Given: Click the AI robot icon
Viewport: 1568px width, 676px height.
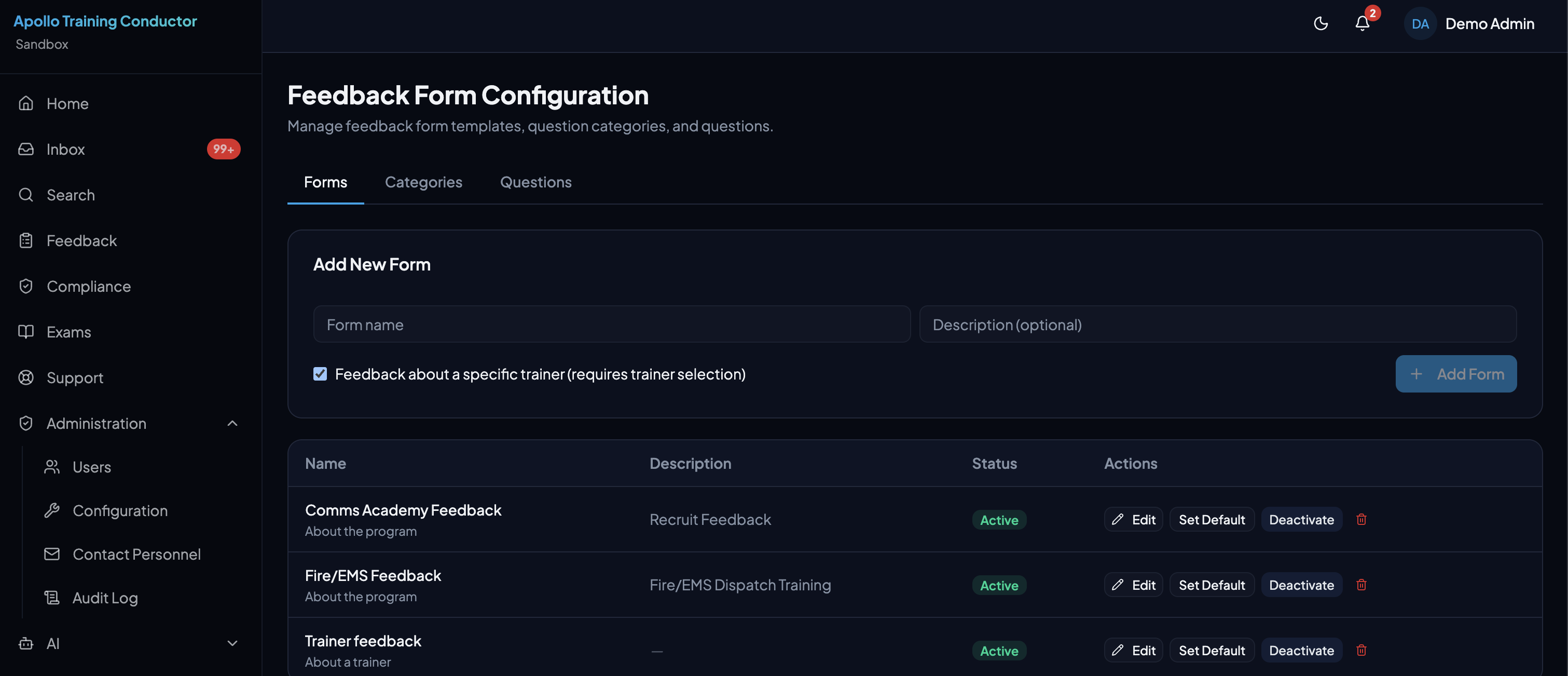Looking at the screenshot, I should point(25,644).
